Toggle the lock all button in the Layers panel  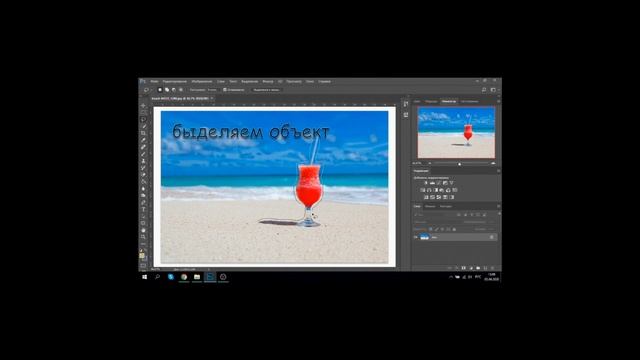(454, 229)
